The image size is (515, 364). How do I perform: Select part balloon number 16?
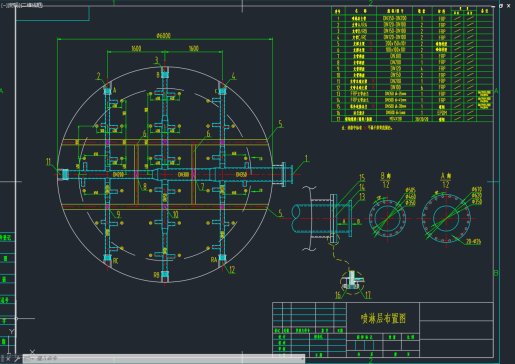pos(338,295)
